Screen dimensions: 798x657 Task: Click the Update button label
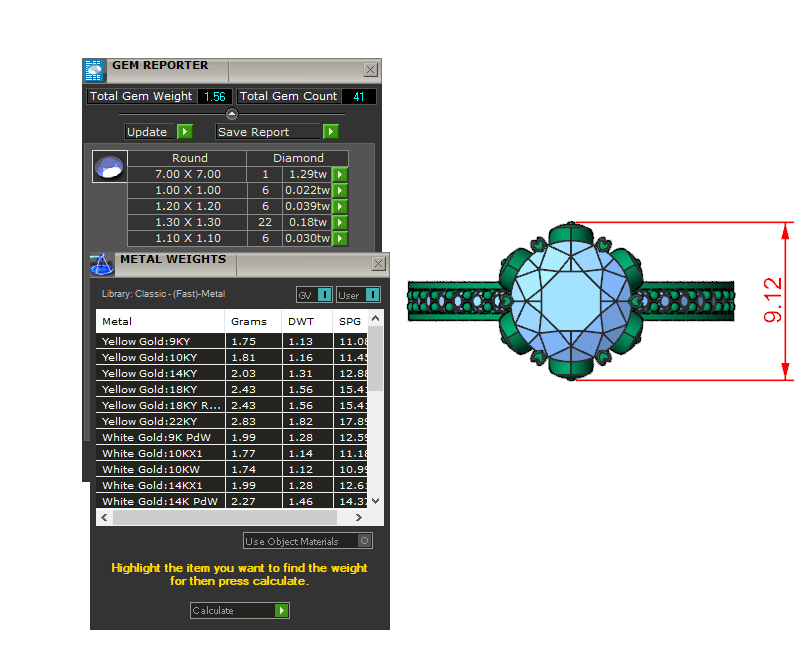click(148, 132)
